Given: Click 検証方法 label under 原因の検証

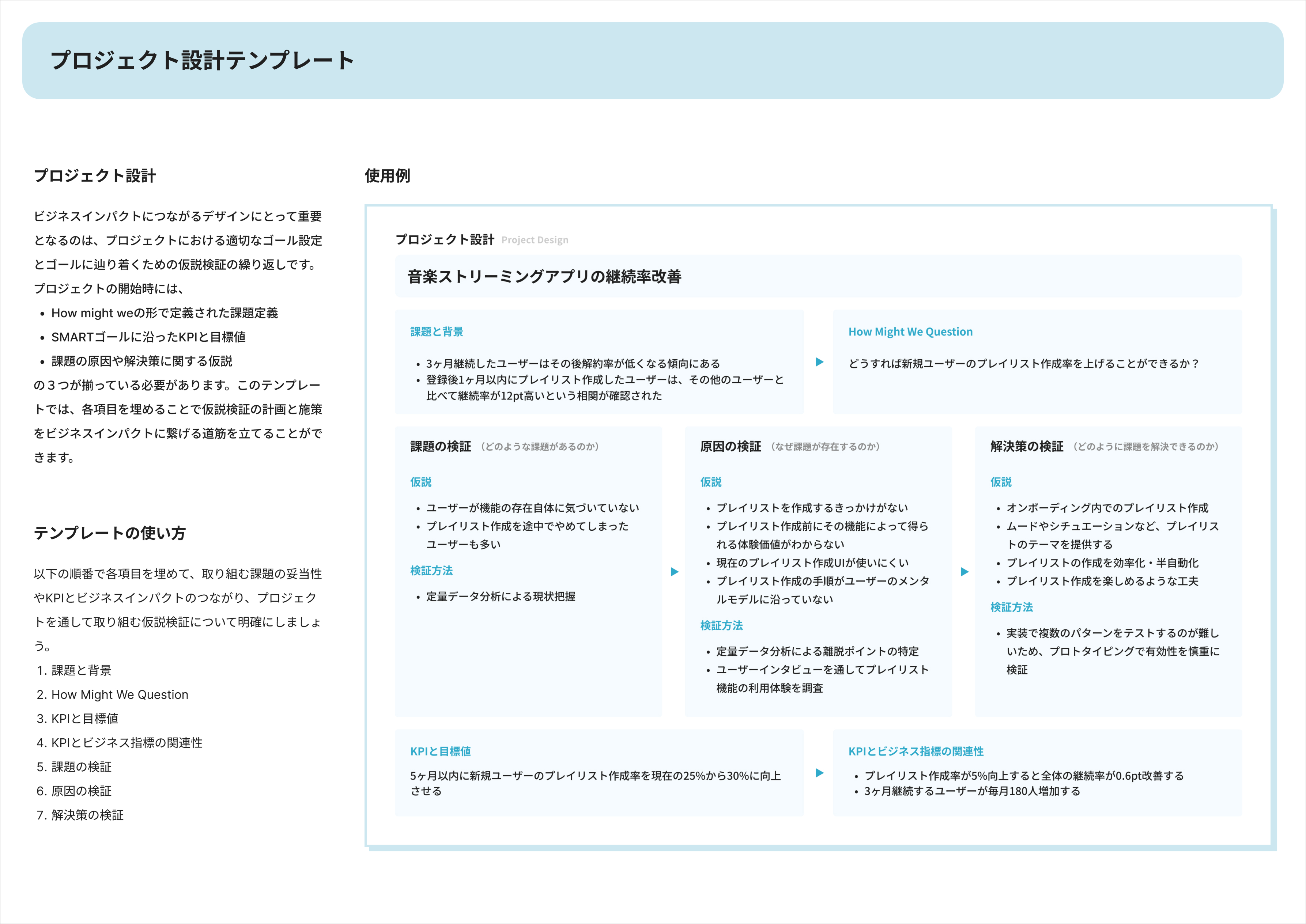Looking at the screenshot, I should click(721, 625).
